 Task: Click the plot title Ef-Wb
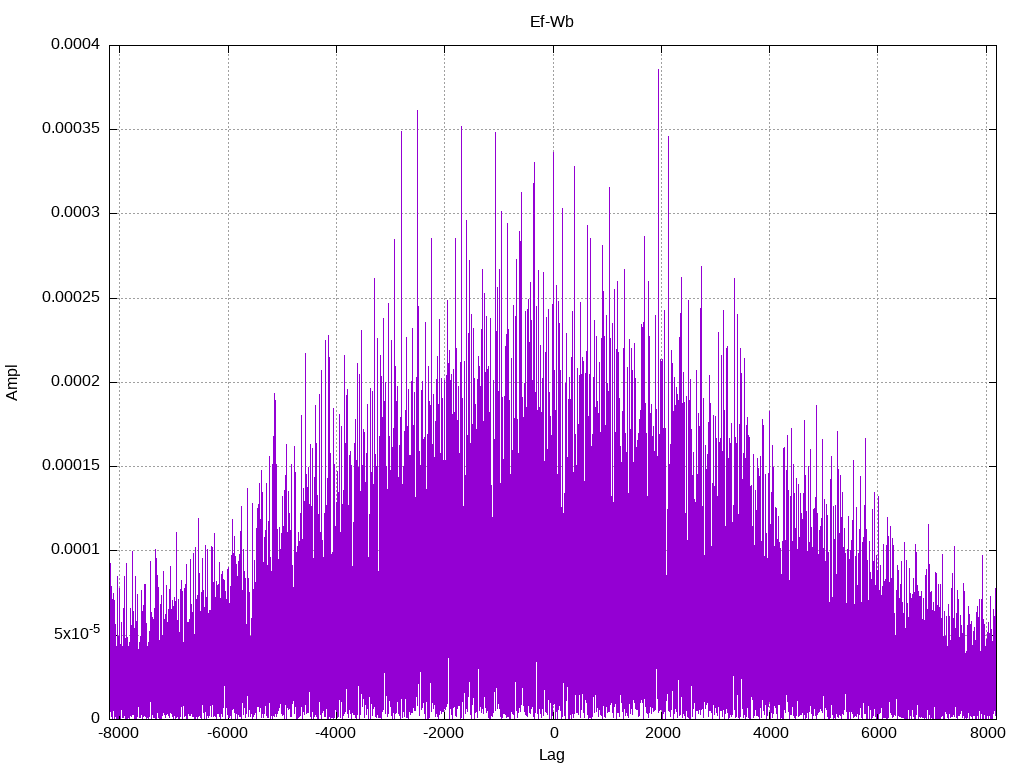[552, 22]
